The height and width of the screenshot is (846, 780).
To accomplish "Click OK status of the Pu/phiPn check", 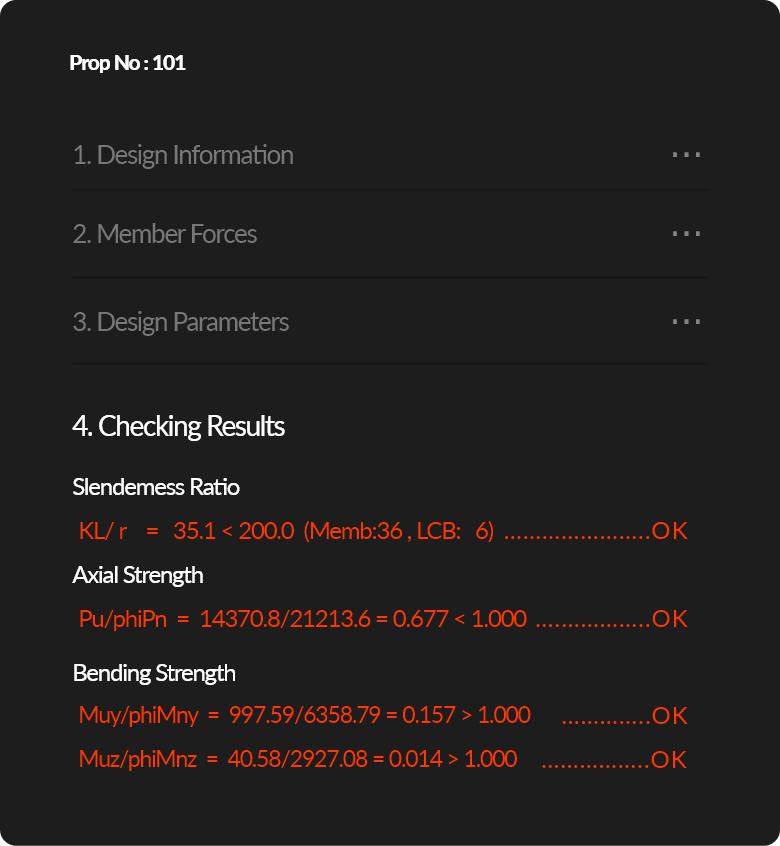I will [x=669, y=619].
